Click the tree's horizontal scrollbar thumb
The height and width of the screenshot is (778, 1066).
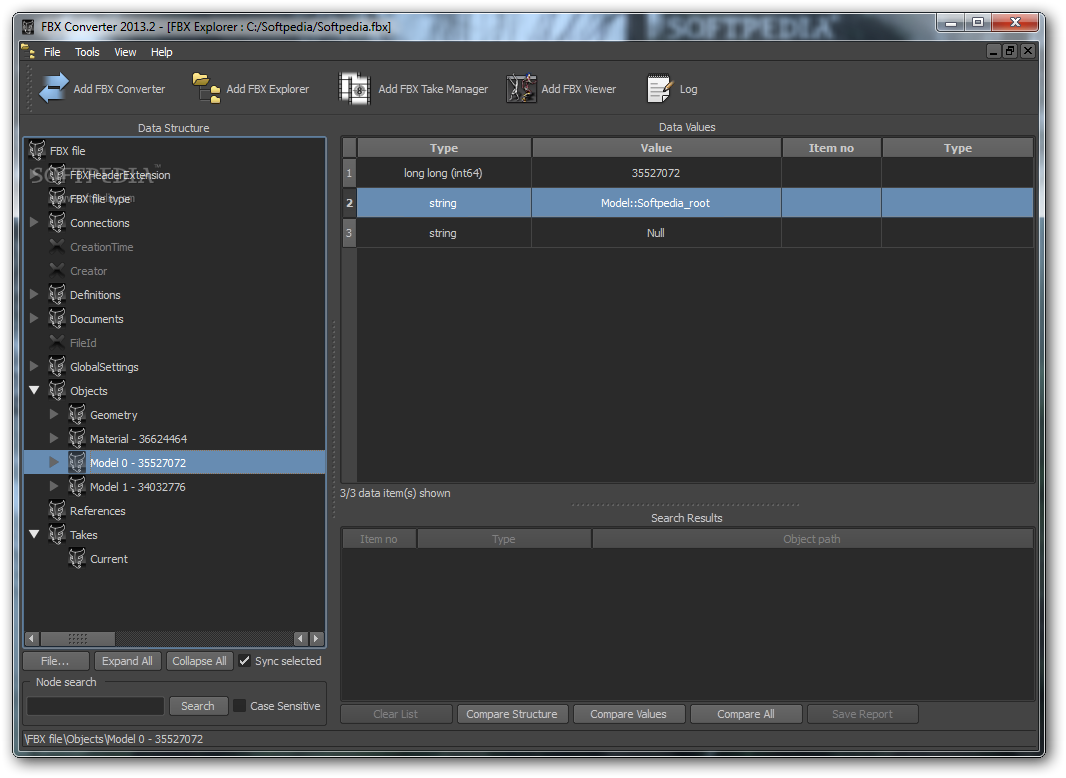coord(78,639)
